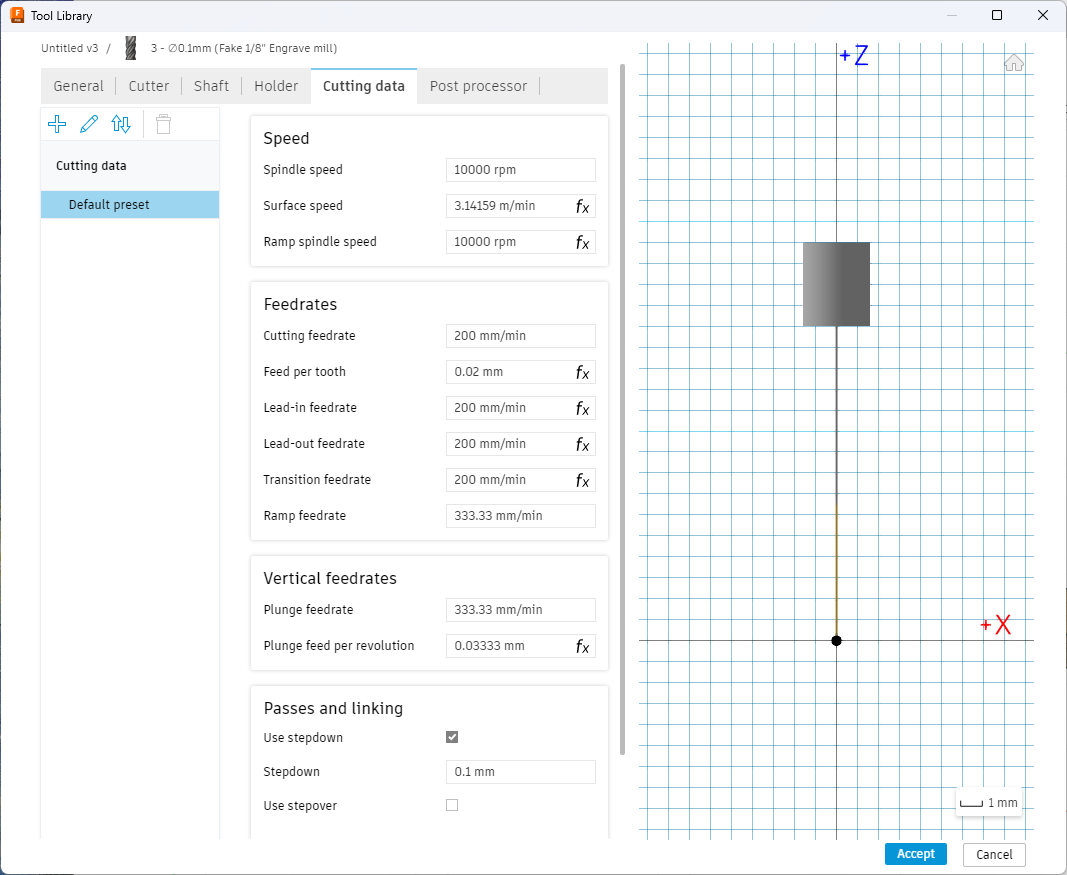Image resolution: width=1067 pixels, height=875 pixels.
Task: Click the trash delete preset icon
Action: (x=163, y=124)
